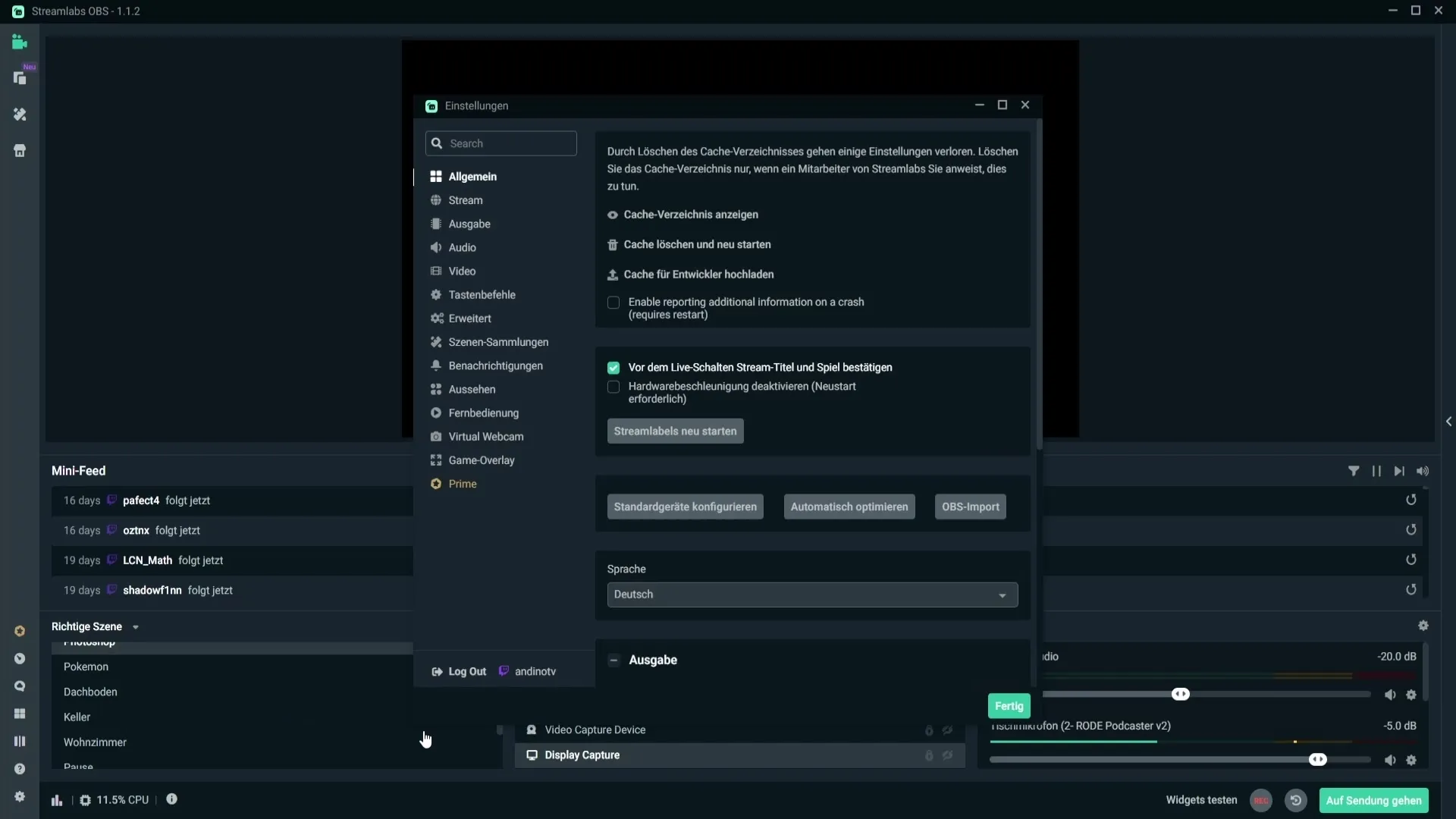The image size is (1456, 819).
Task: Open performance stats bar chart icon
Action: click(57, 800)
